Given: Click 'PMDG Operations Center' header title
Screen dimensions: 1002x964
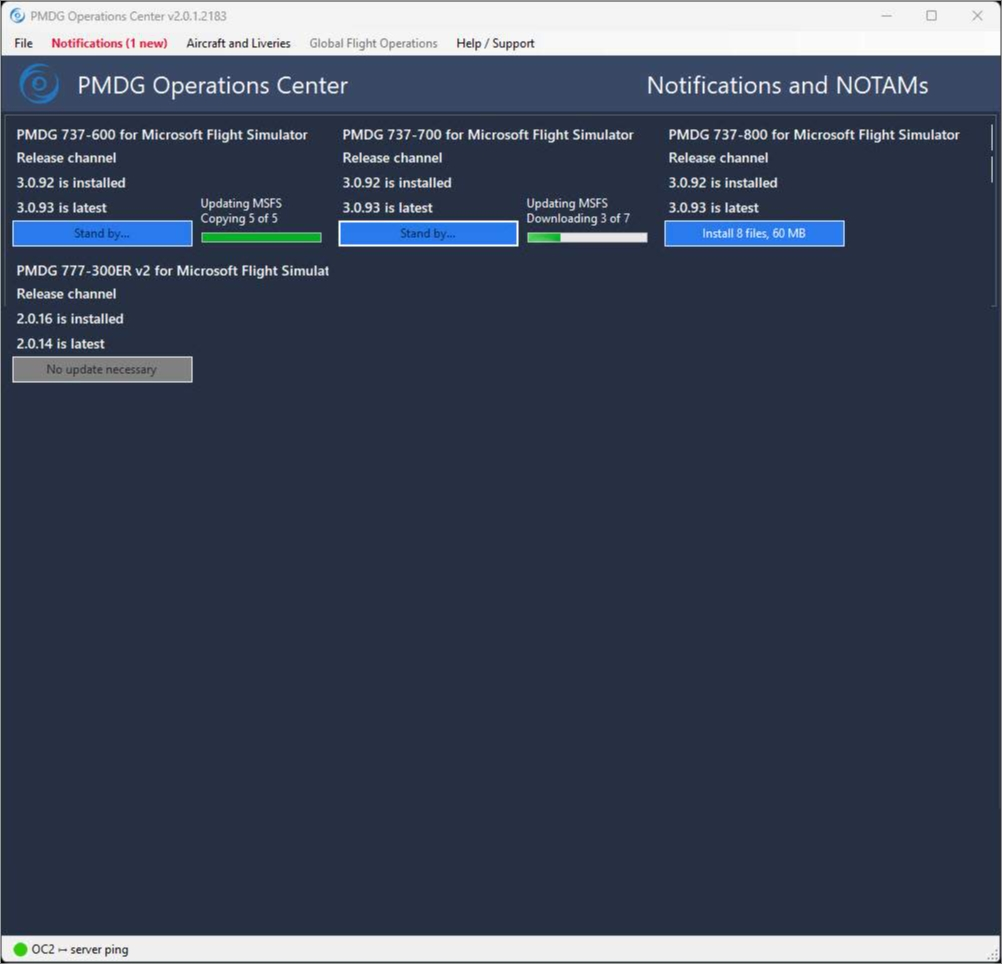Looking at the screenshot, I should click(212, 85).
